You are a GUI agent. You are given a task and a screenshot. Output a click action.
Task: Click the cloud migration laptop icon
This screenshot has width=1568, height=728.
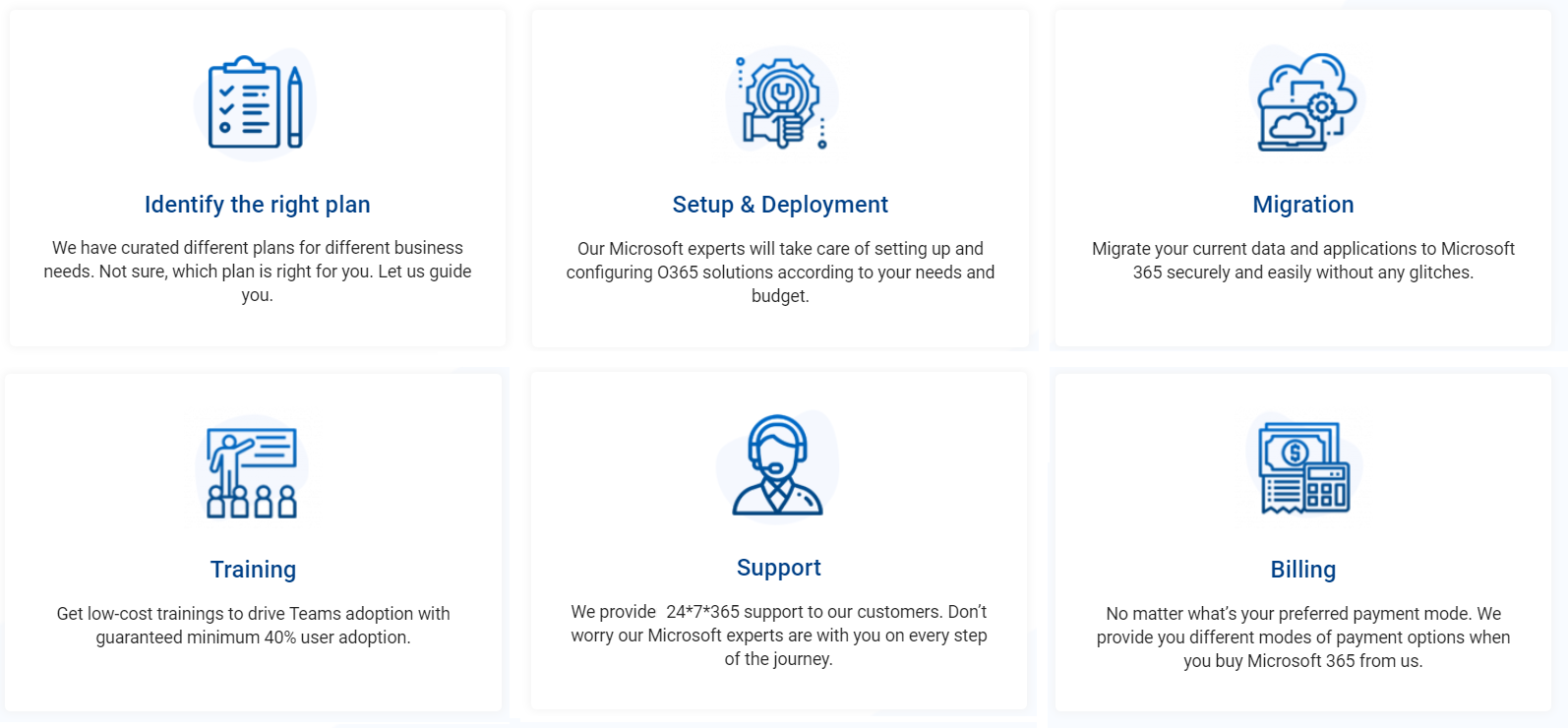[1305, 102]
